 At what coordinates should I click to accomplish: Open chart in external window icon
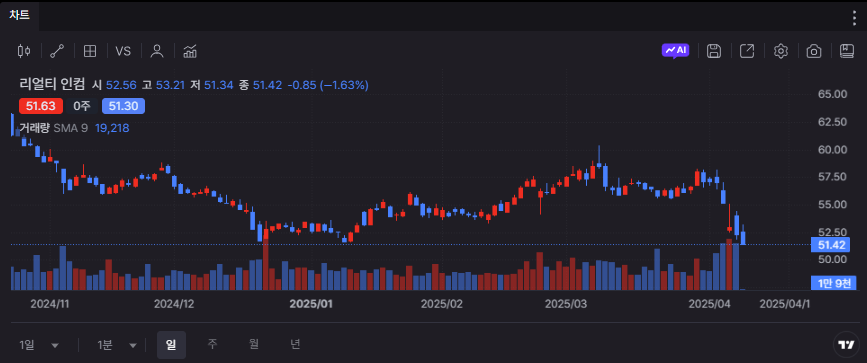point(747,51)
